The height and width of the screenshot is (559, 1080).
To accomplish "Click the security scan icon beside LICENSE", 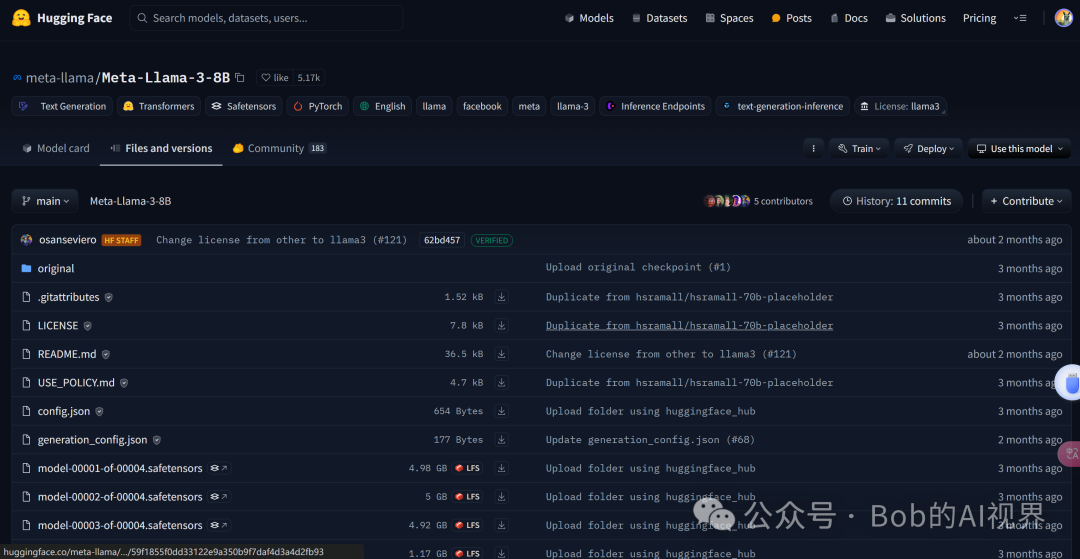I will coord(87,326).
